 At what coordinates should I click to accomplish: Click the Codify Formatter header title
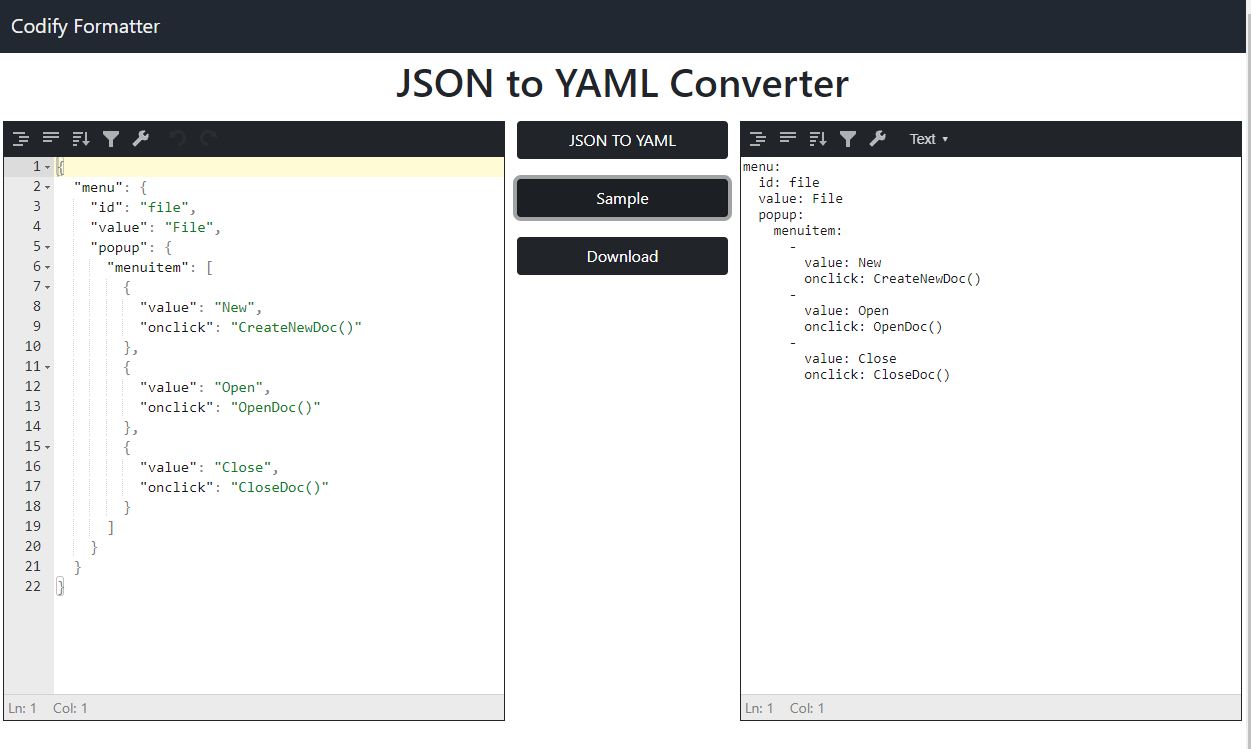85,26
